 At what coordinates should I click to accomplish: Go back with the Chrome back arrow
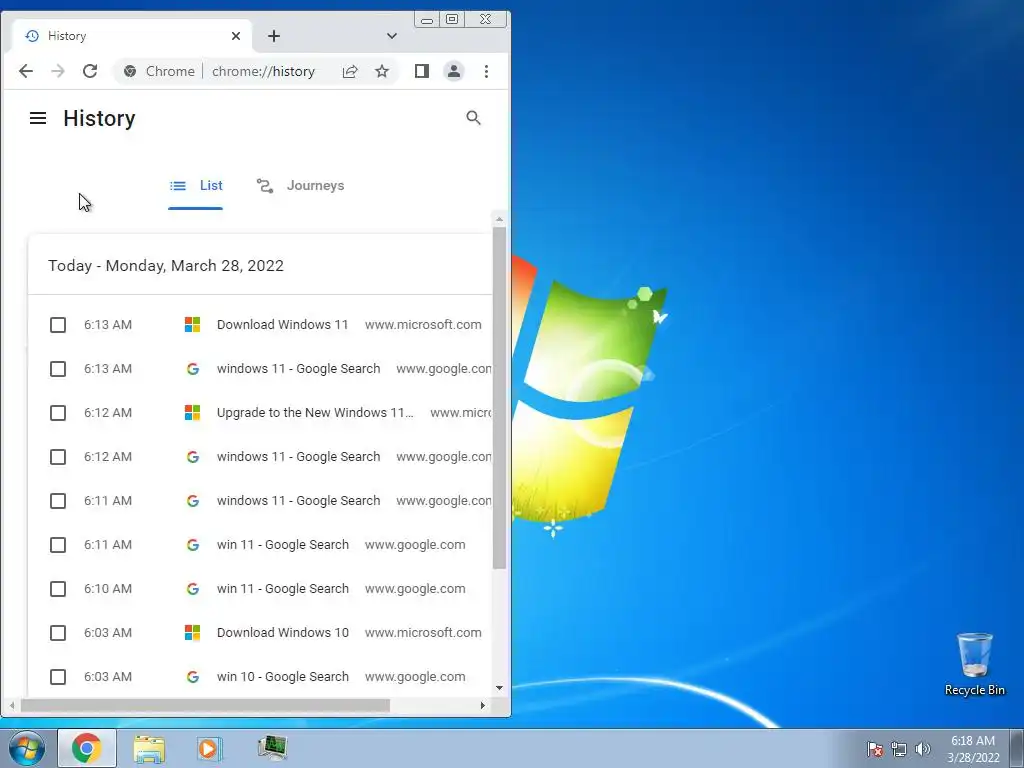click(25, 71)
